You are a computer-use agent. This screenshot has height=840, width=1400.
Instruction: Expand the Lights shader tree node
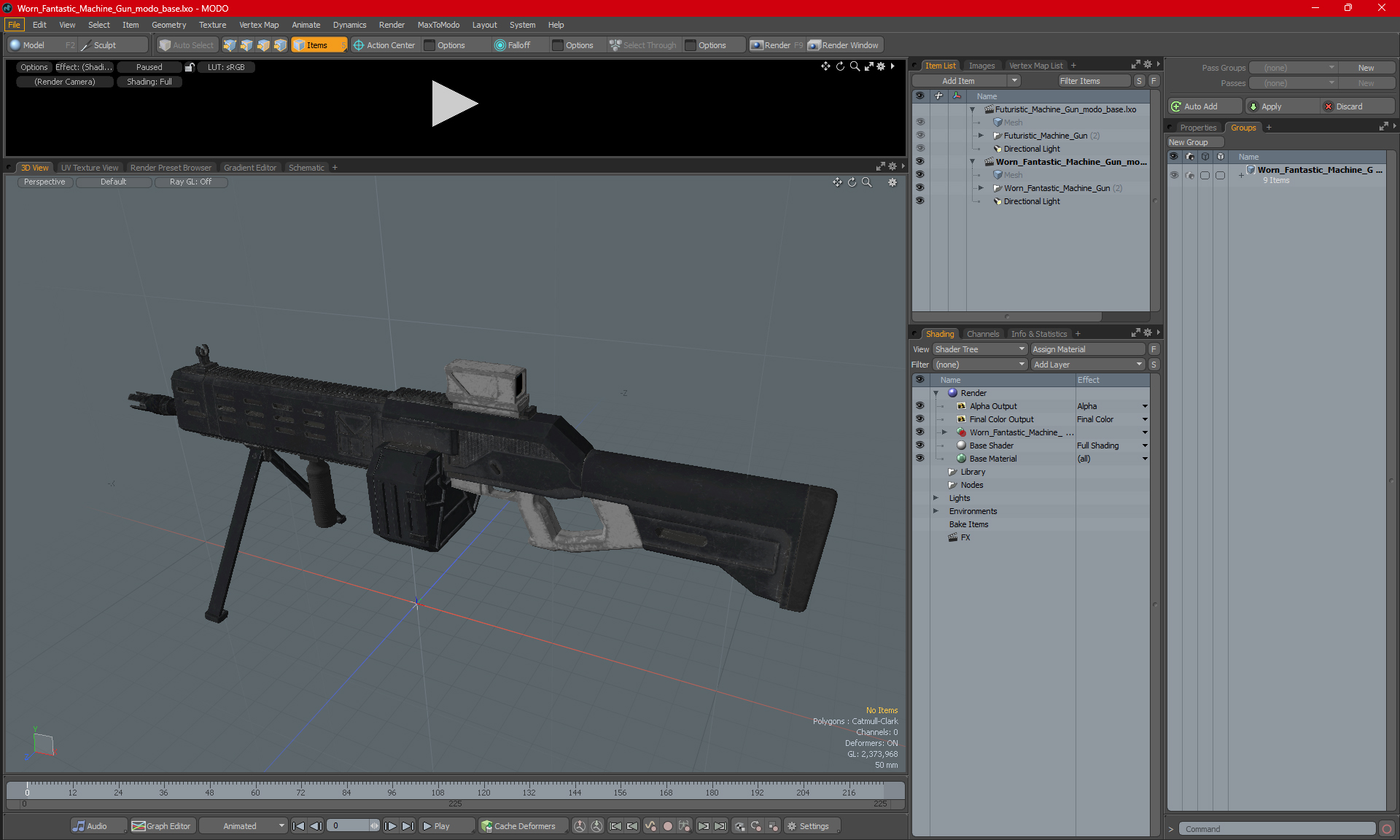936,498
